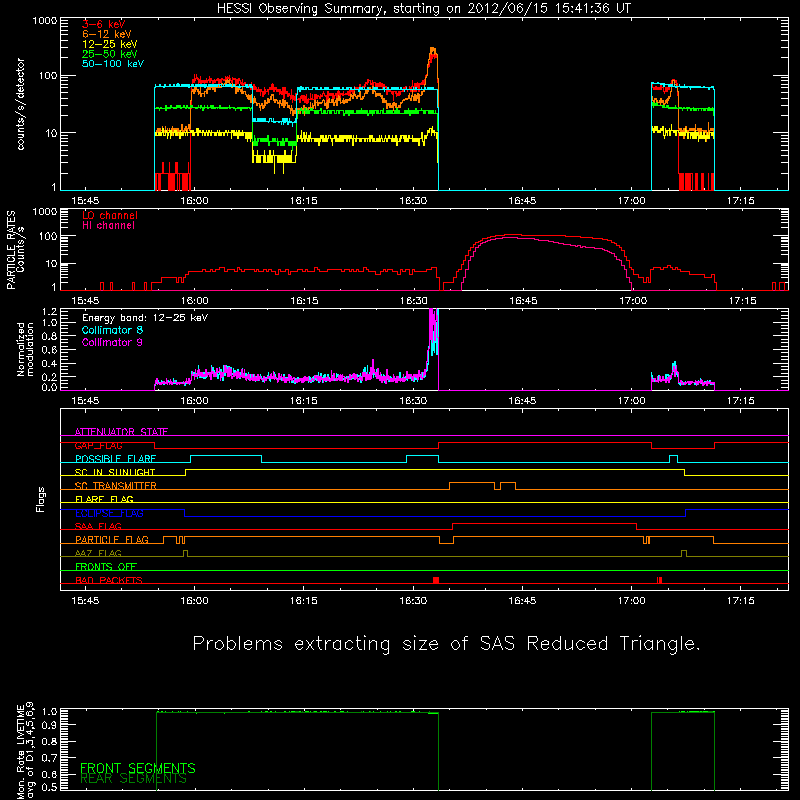Image resolution: width=800 pixels, height=800 pixels.
Task: Select the 'LO channel' legend label
Action: click(x=110, y=215)
